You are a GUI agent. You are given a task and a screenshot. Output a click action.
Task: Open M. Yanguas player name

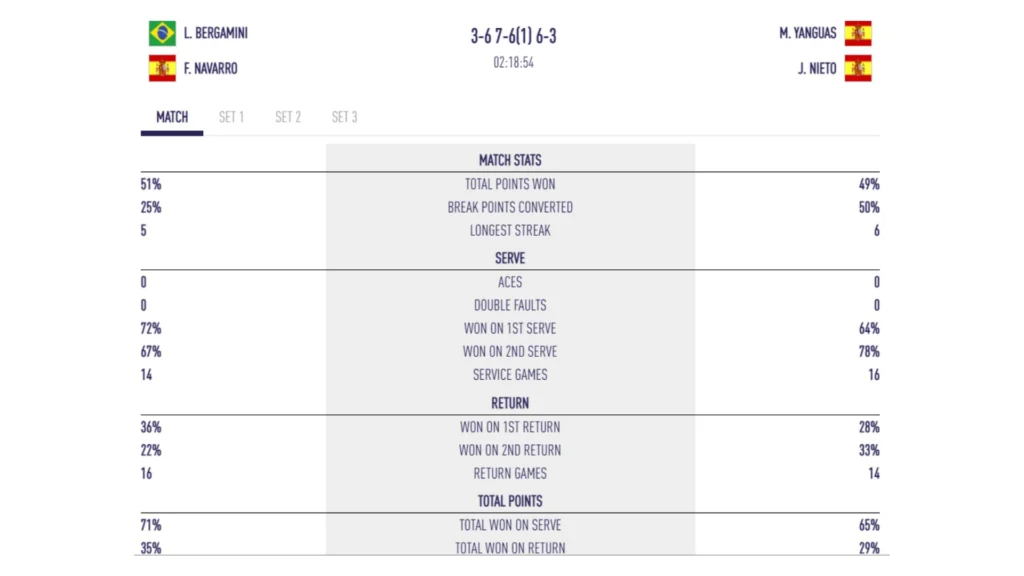[x=808, y=33]
